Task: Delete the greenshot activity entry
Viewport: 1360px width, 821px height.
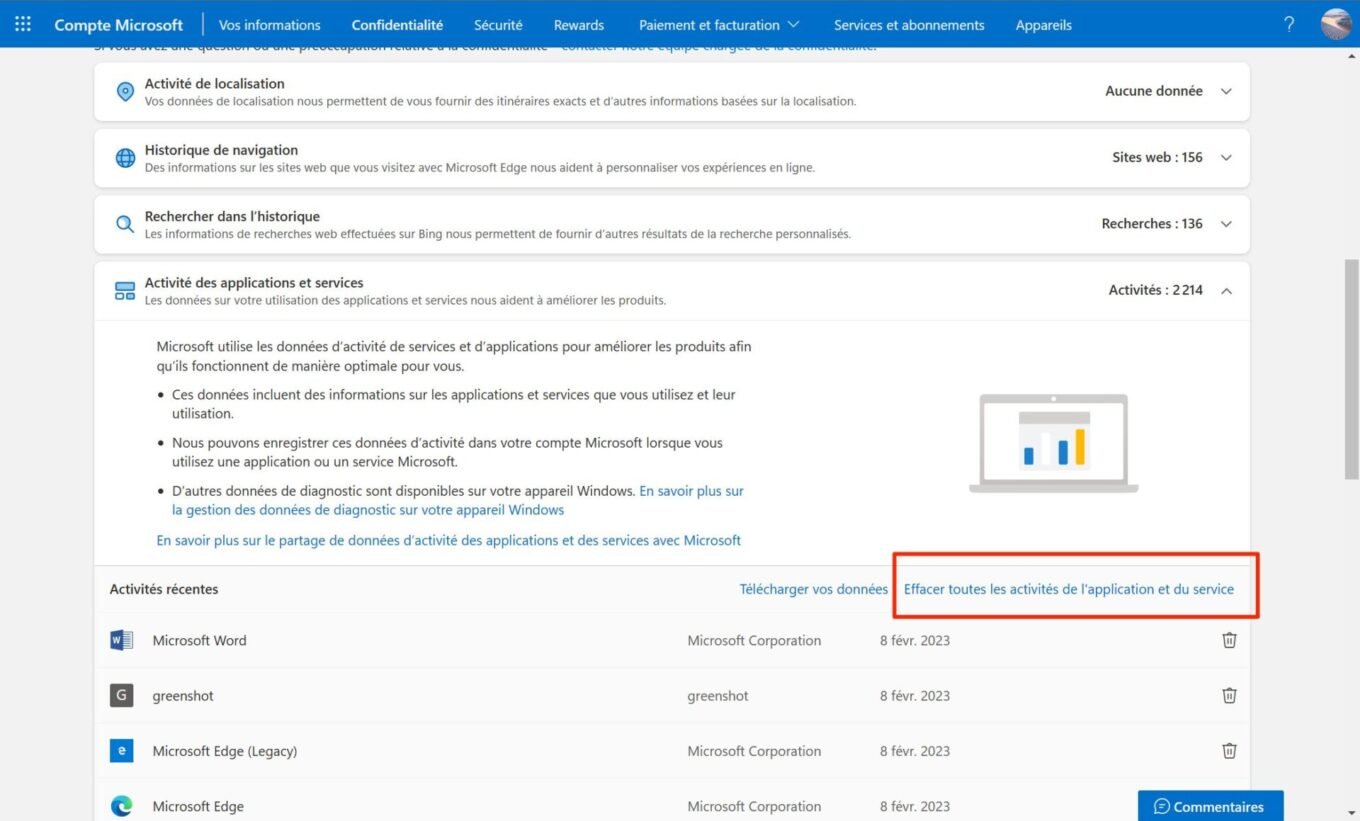Action: 1229,695
